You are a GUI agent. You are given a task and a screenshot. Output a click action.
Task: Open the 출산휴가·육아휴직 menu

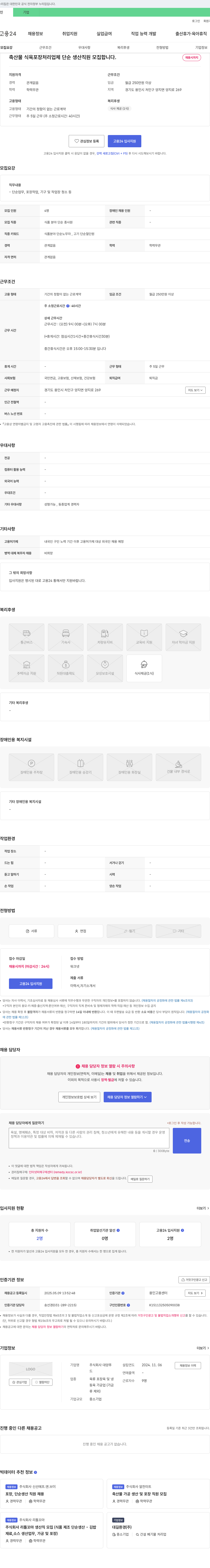click(191, 33)
